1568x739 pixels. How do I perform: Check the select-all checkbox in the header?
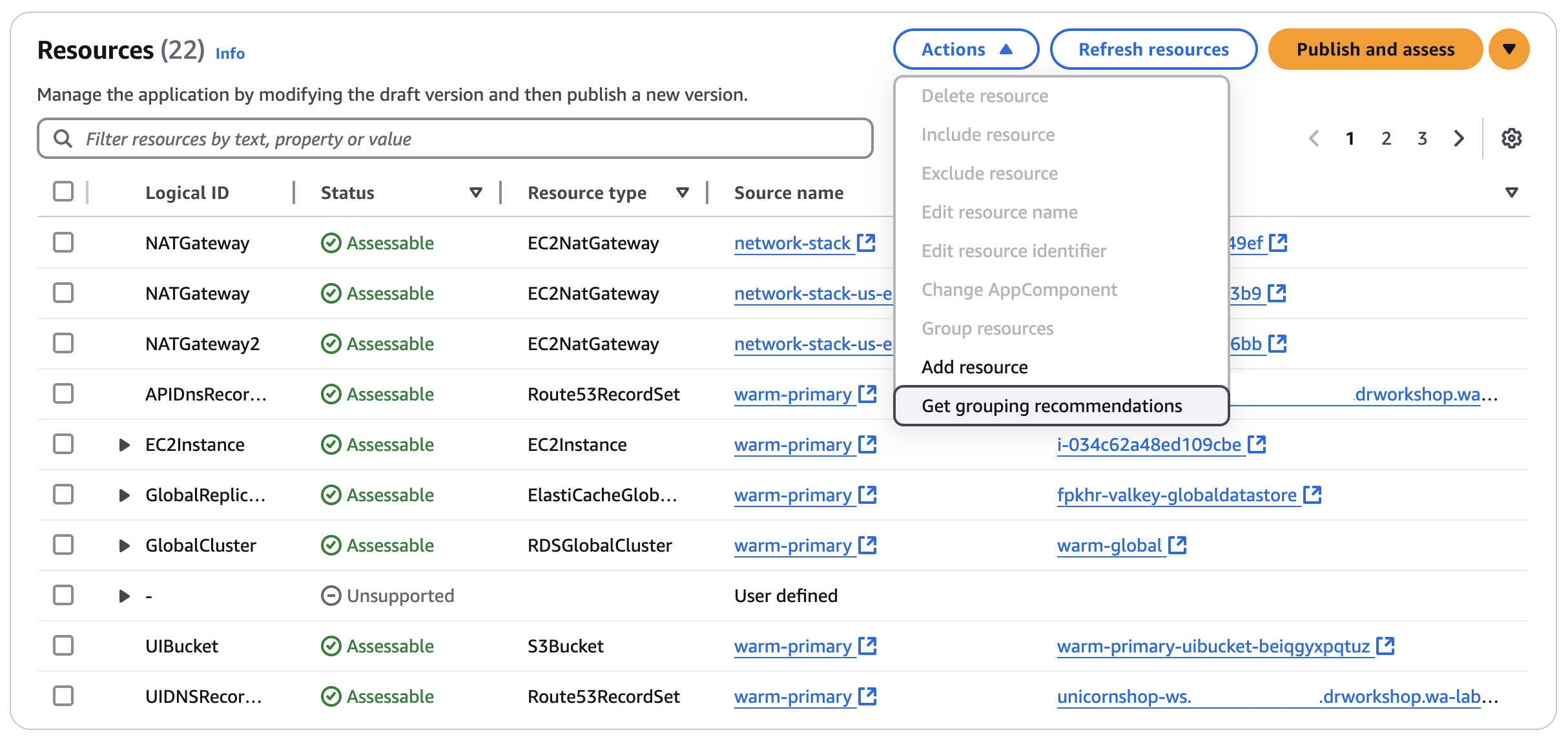[x=63, y=191]
